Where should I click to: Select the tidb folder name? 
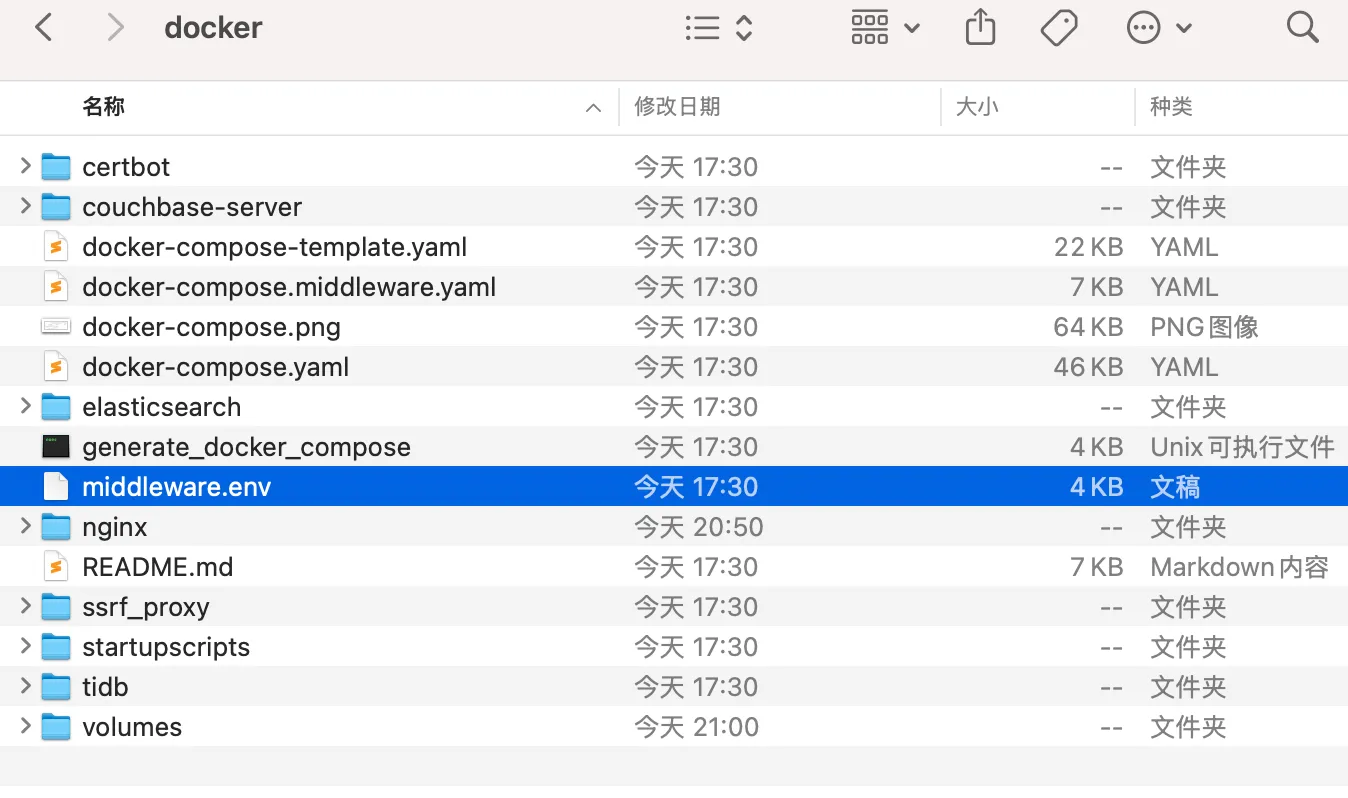105,687
